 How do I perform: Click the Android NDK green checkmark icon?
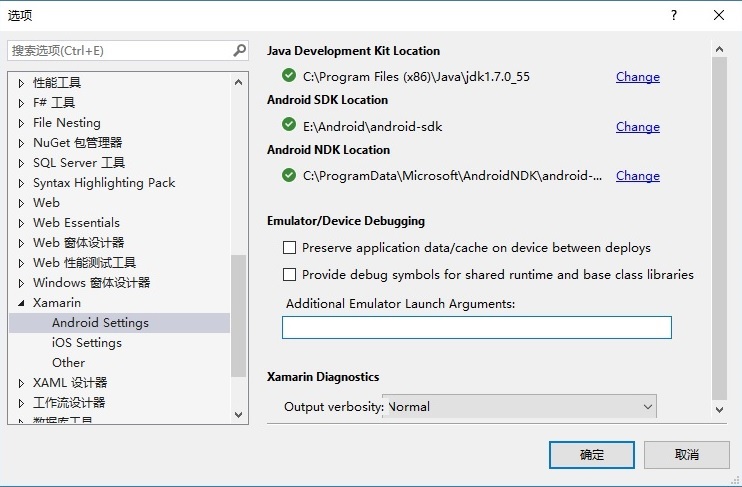[x=289, y=175]
